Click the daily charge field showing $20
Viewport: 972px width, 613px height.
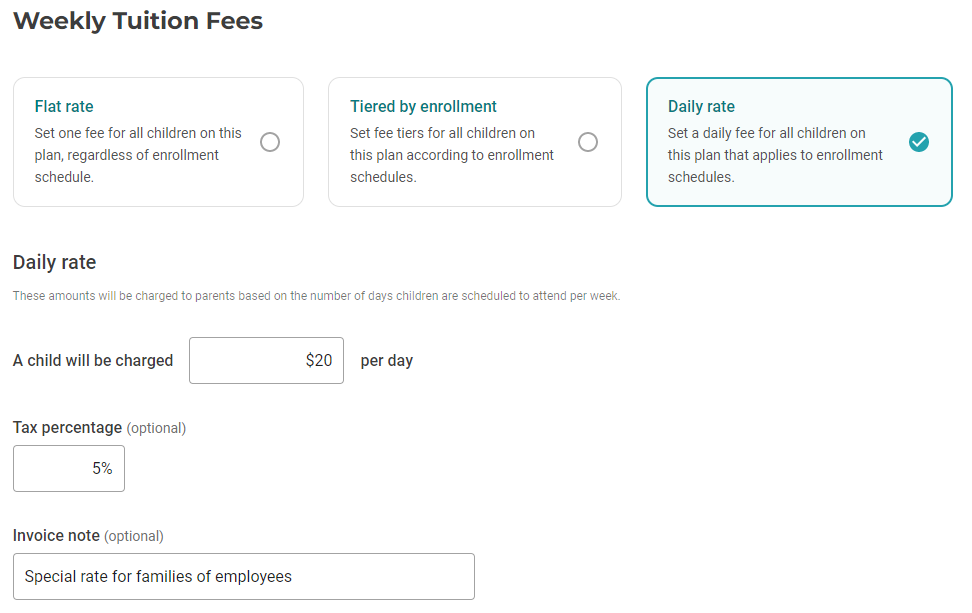point(266,361)
